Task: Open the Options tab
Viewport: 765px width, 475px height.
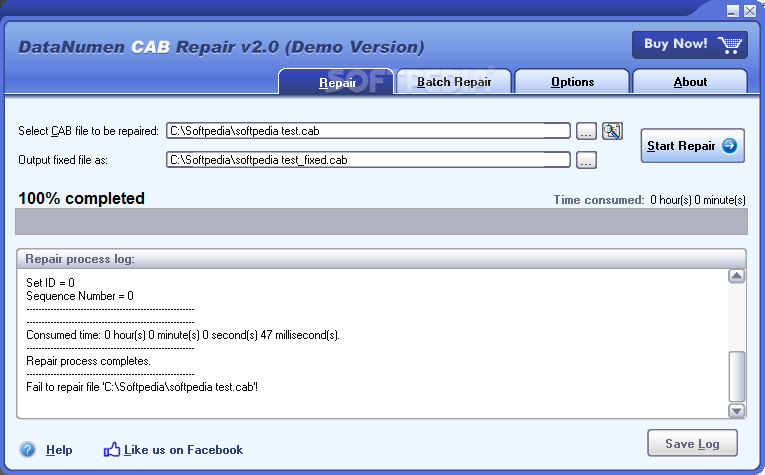Action: pyautogui.click(x=572, y=81)
